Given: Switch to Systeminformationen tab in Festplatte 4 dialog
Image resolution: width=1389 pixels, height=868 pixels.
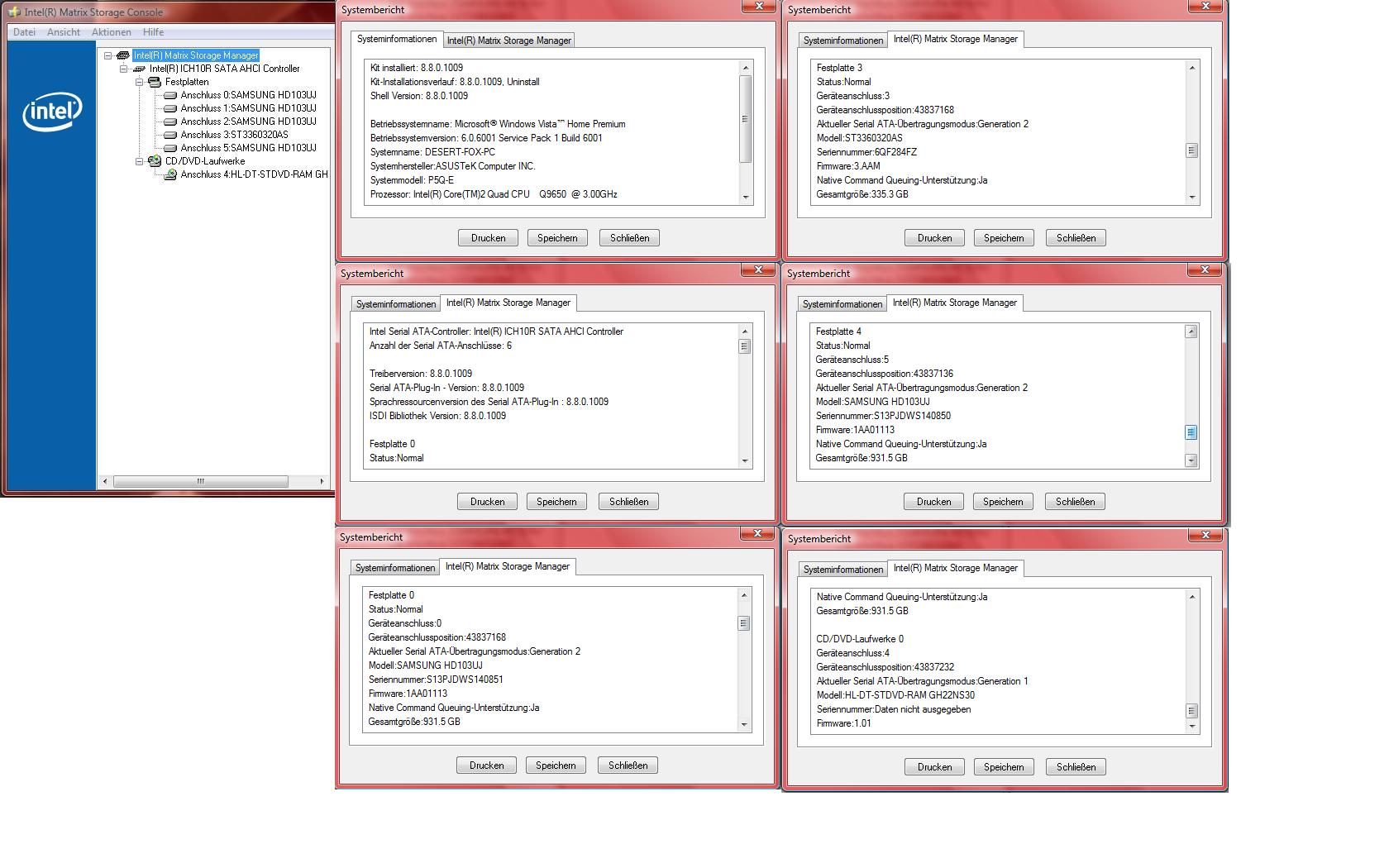Looking at the screenshot, I should point(842,304).
